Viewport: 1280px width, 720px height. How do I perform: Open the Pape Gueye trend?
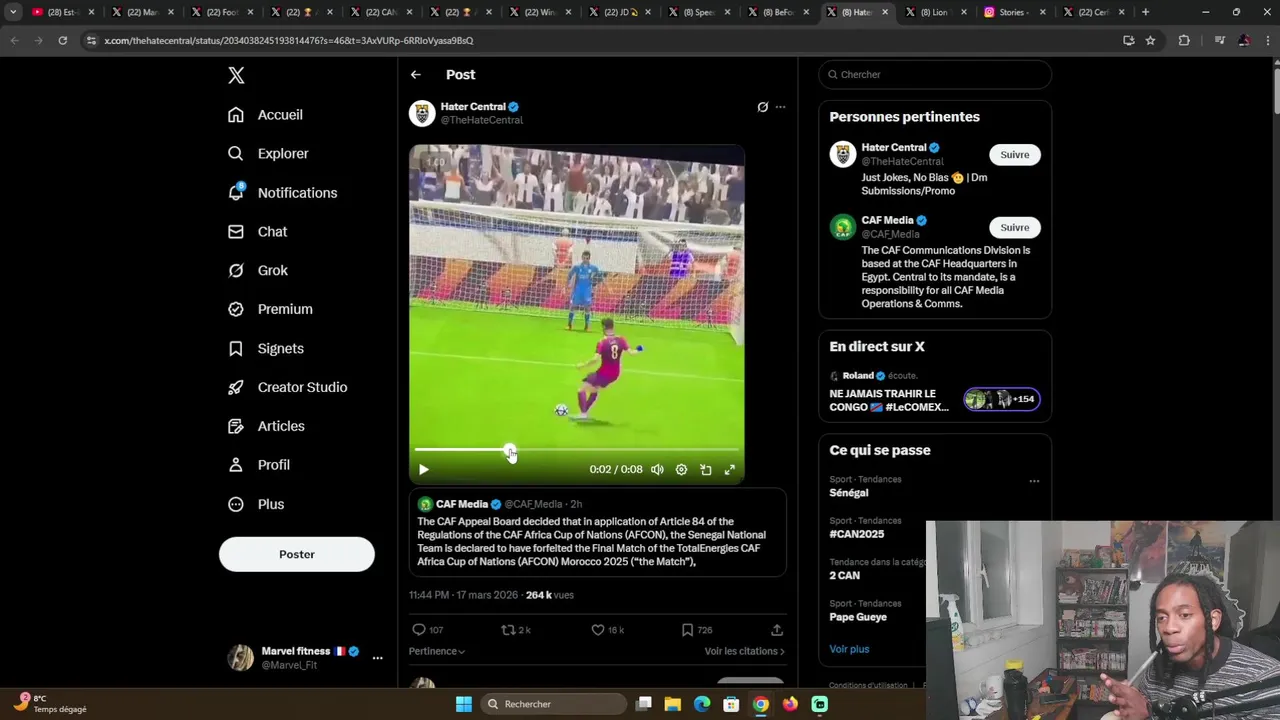[858, 617]
